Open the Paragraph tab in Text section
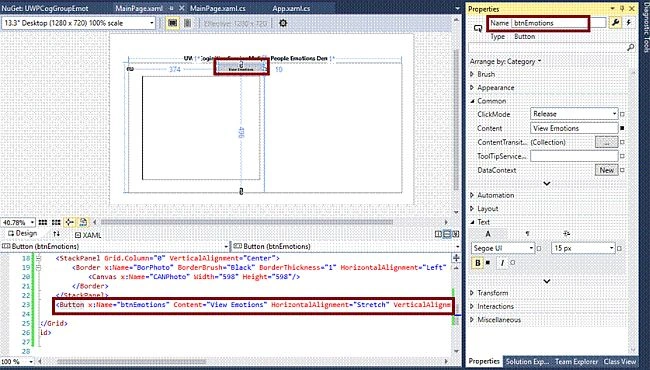The height and width of the screenshot is (370, 650). pos(527,234)
